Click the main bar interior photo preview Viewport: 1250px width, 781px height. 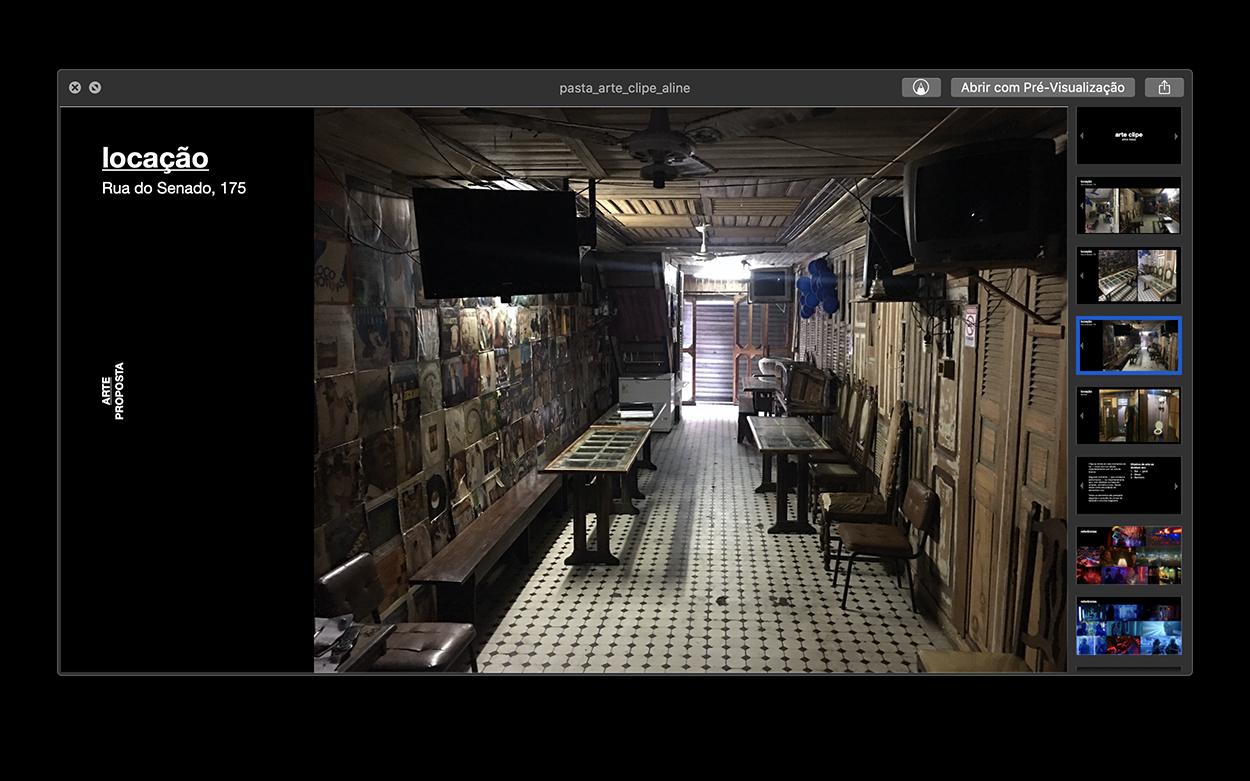click(690, 390)
